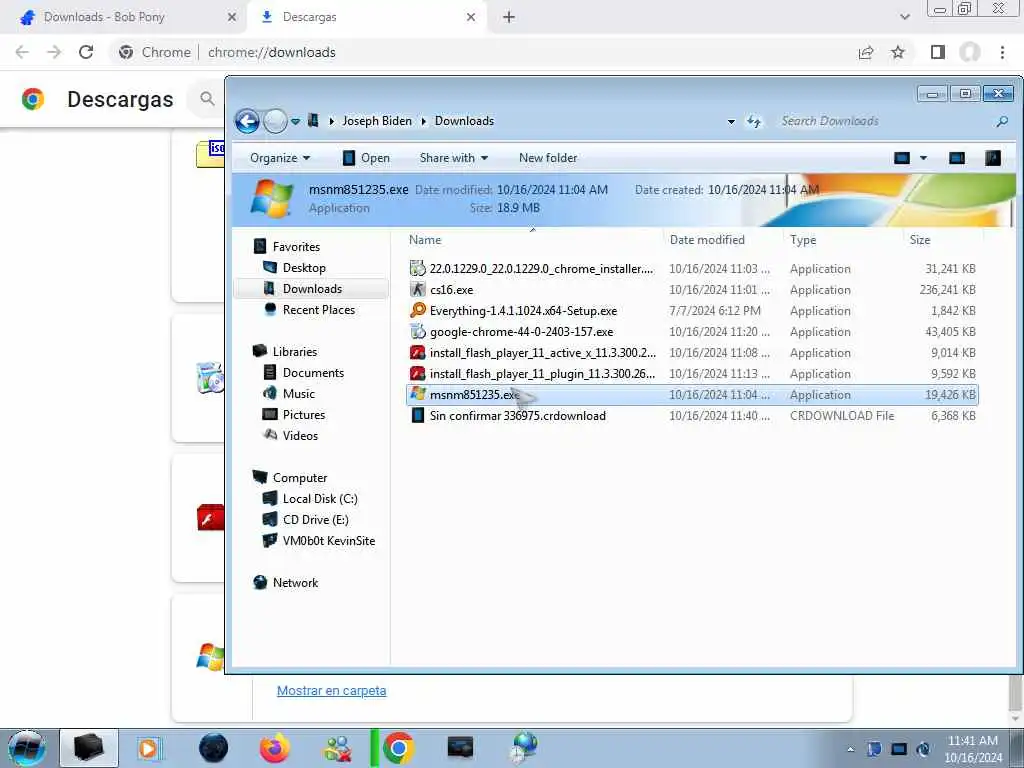Open the Windows Start orb
This screenshot has height=768, width=1024.
click(27, 748)
